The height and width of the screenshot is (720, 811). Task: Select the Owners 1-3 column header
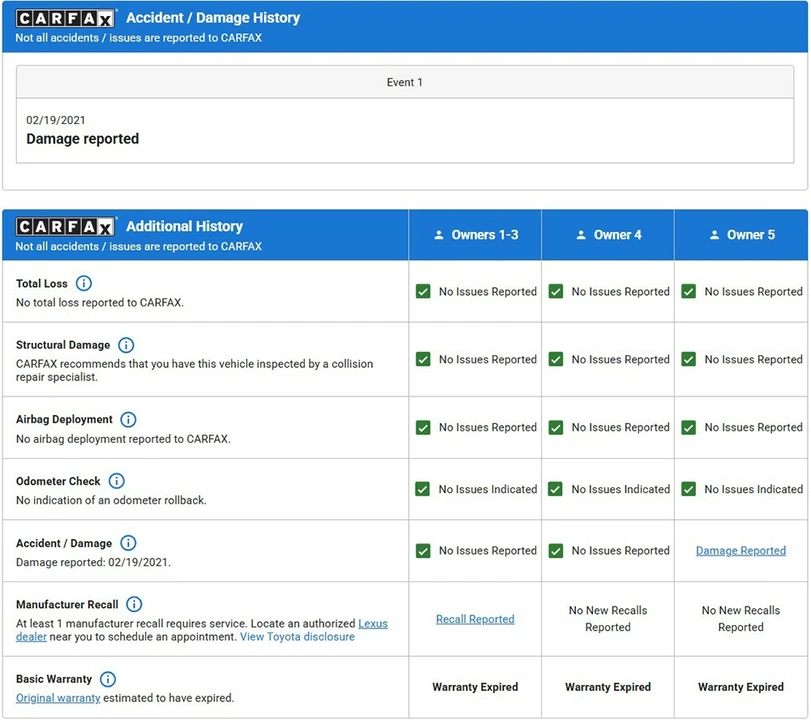pyautogui.click(x=475, y=235)
